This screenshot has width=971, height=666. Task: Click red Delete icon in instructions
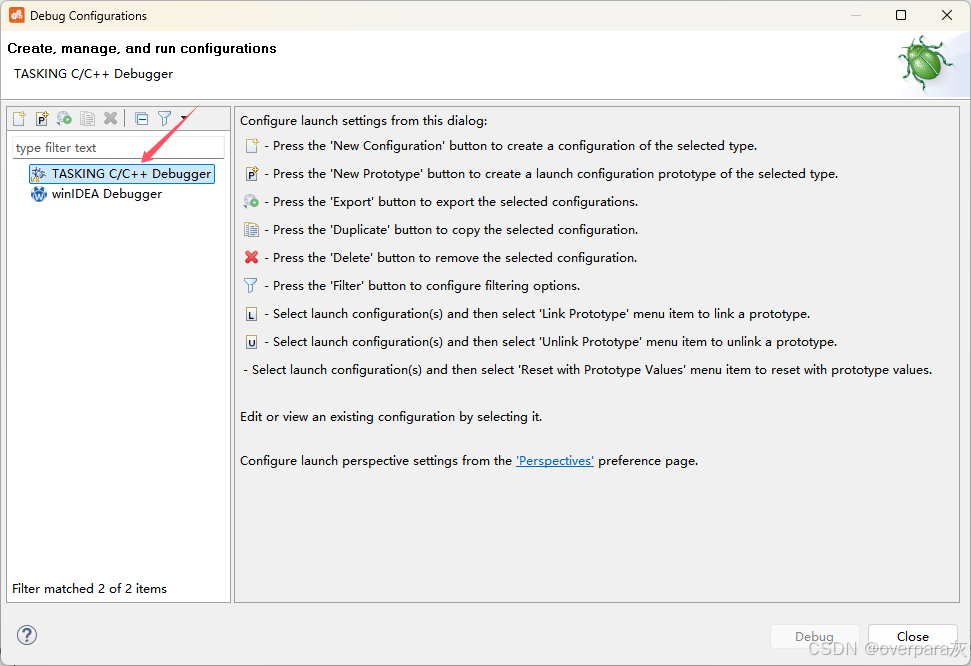[251, 257]
